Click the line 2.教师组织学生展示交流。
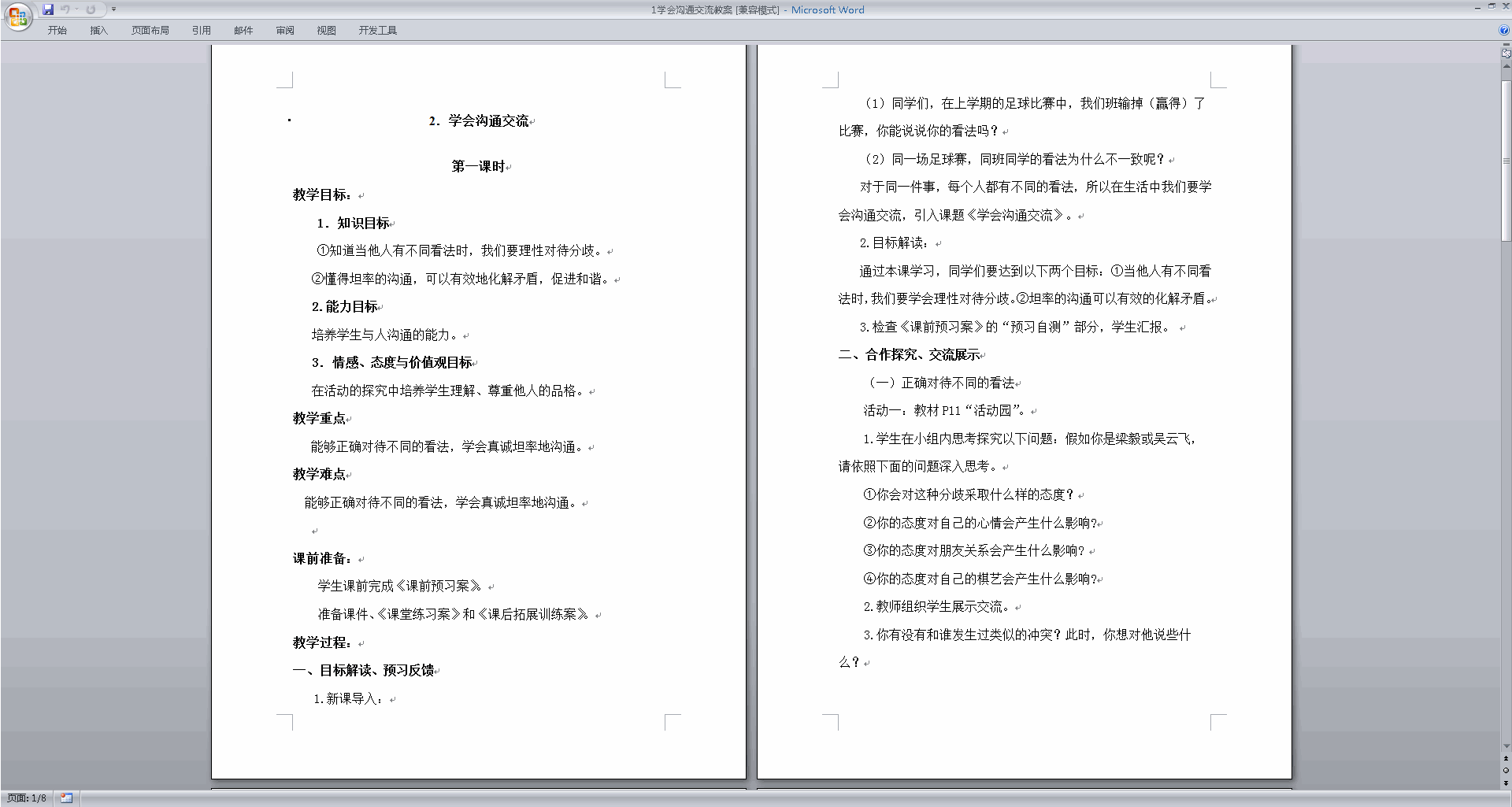 936,606
